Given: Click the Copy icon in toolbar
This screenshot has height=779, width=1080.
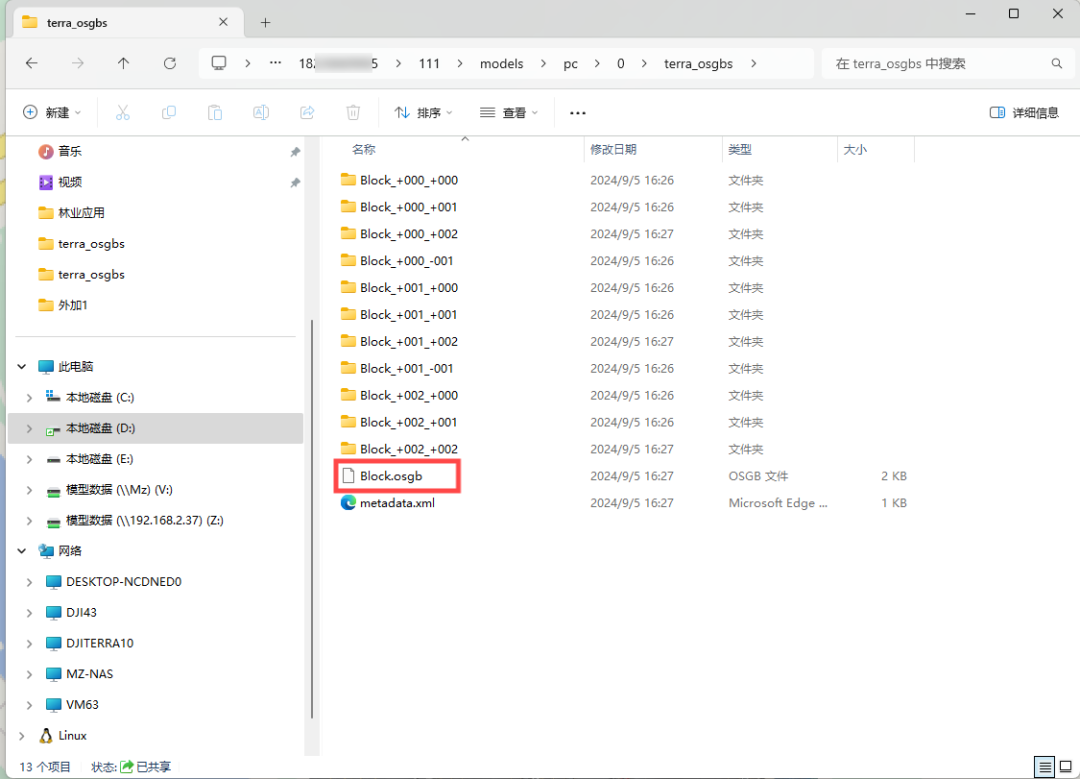Looking at the screenshot, I should tap(169, 112).
